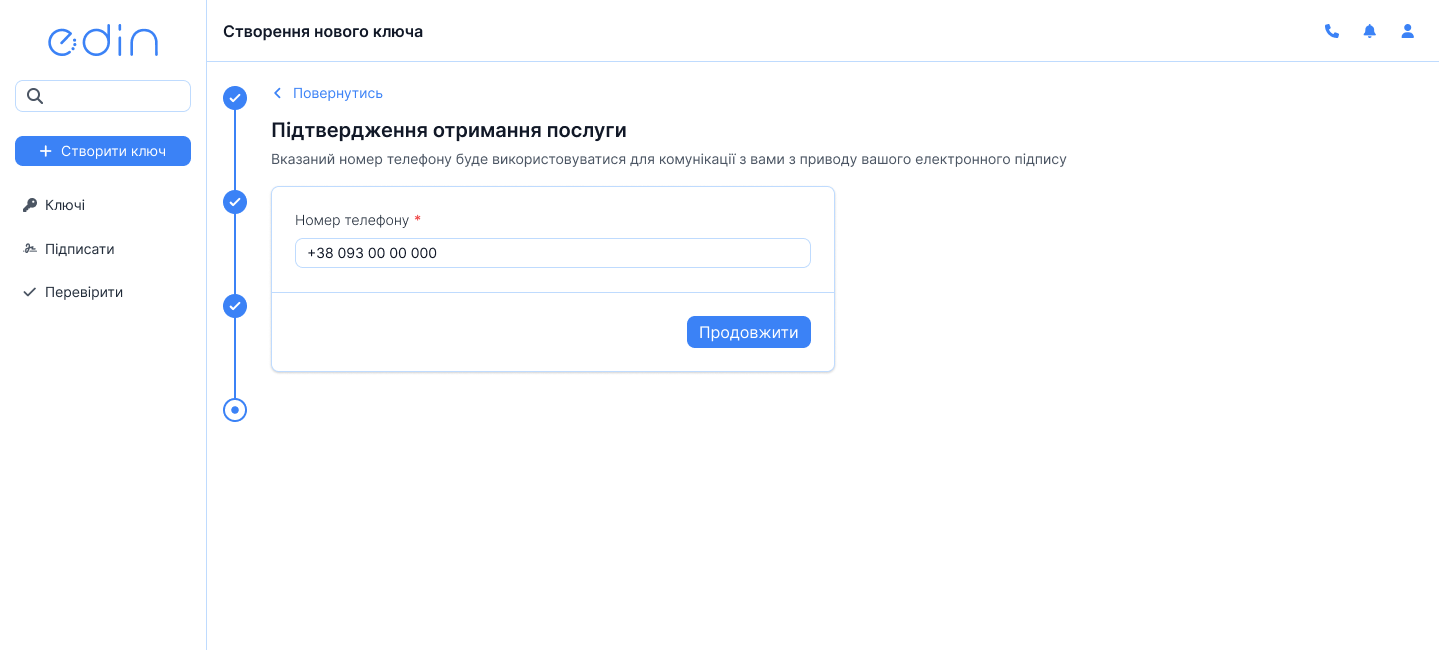Click the signature icon beside Підписати
Viewport: 1439px width, 650px height.
(30, 249)
